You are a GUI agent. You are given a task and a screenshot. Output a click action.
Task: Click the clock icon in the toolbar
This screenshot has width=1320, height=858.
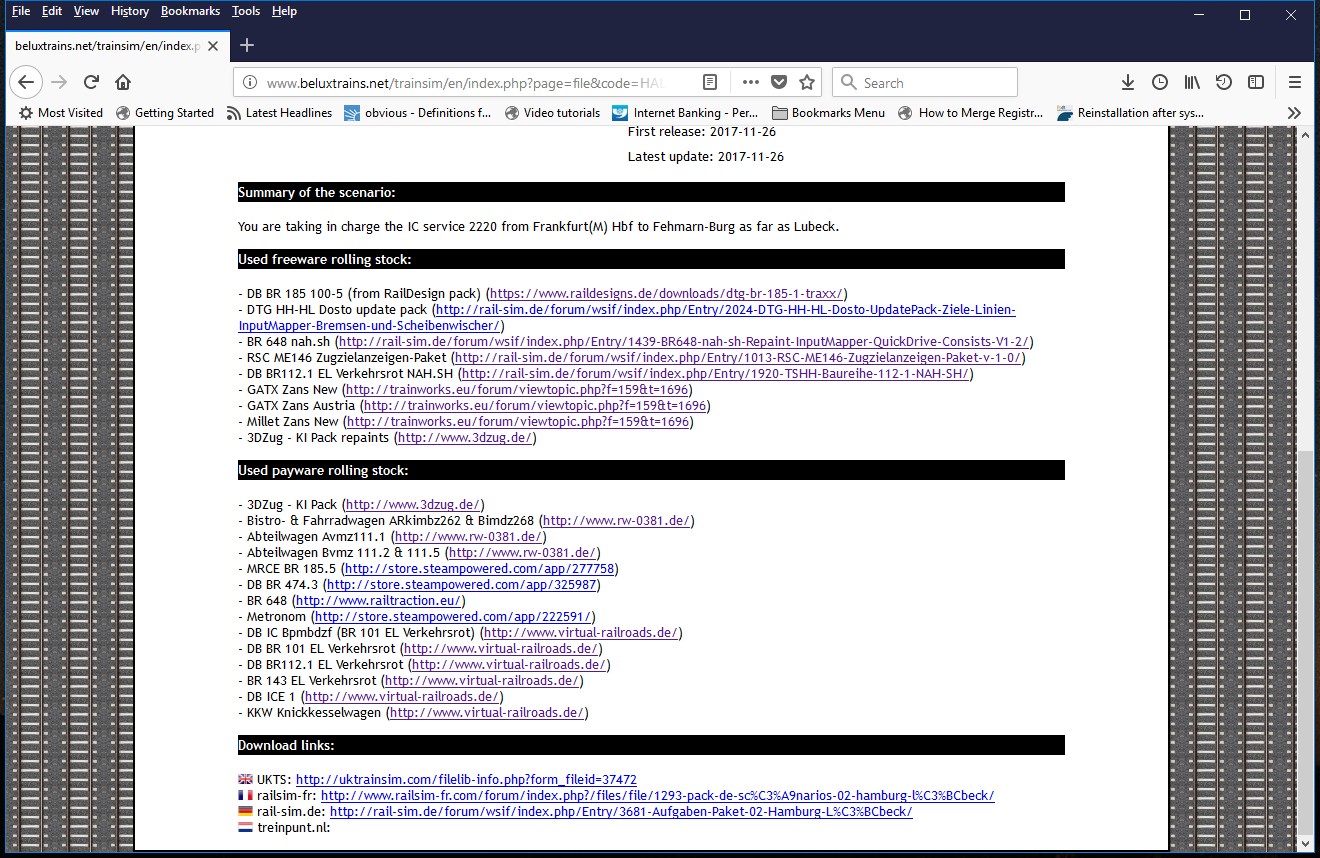tap(1160, 82)
